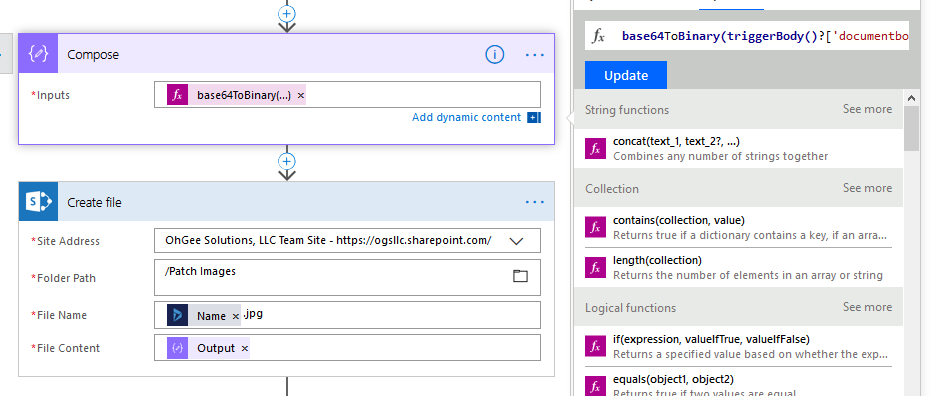Select the concat function fx icon
This screenshot has width=937, height=396.
[595, 149]
